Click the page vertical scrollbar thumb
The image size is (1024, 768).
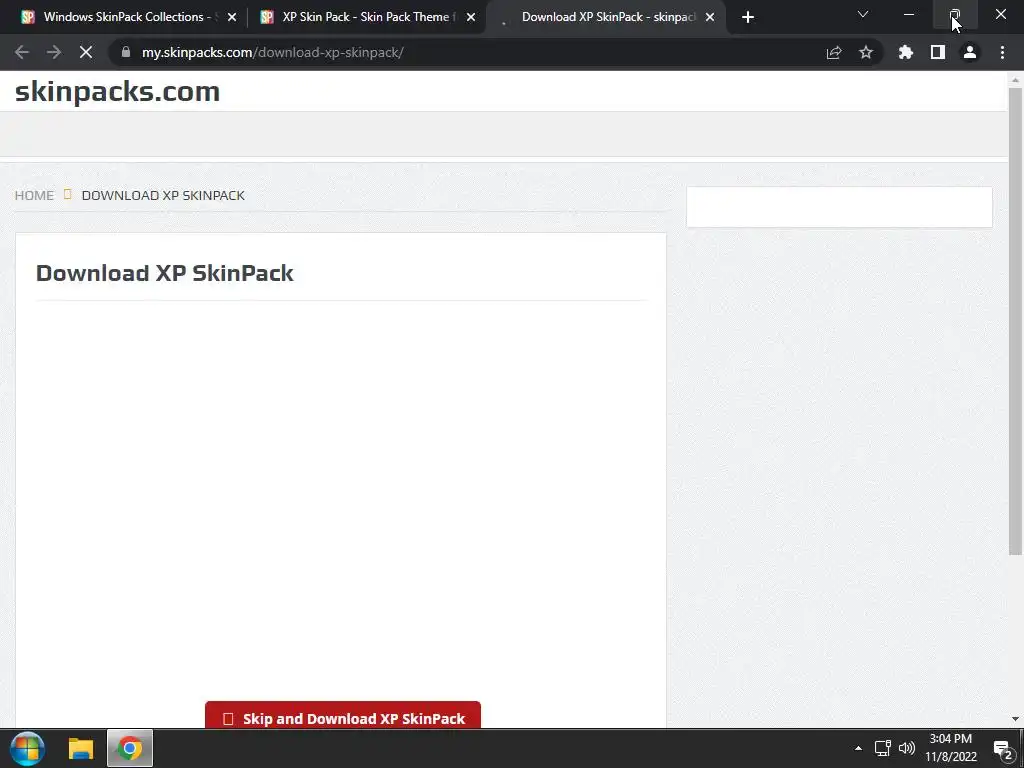pyautogui.click(x=1015, y=320)
